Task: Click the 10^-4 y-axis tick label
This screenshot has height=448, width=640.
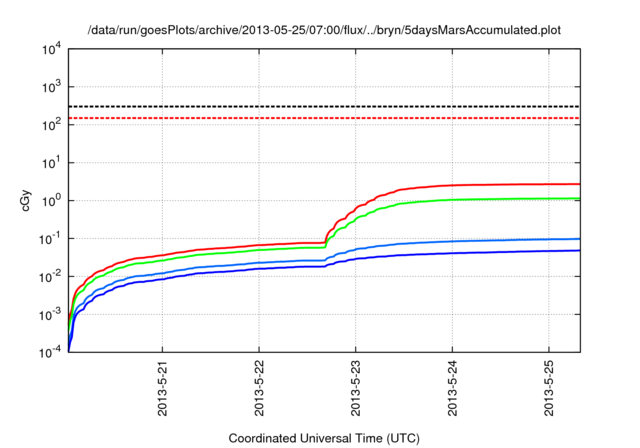Action: (x=51, y=352)
